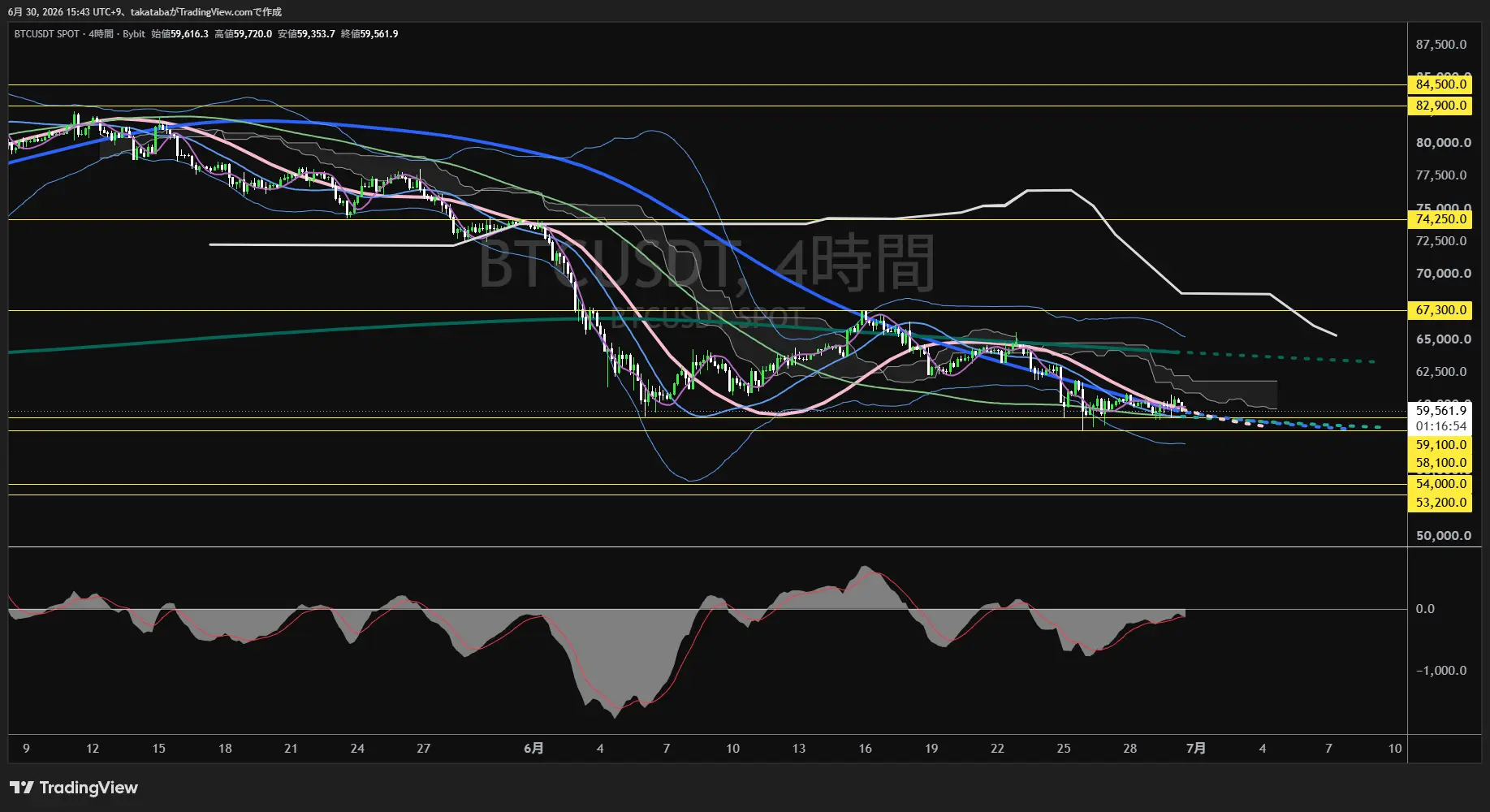Image resolution: width=1490 pixels, height=812 pixels.
Task: Click the 安値59,353.7 low value
Action: pos(306,34)
